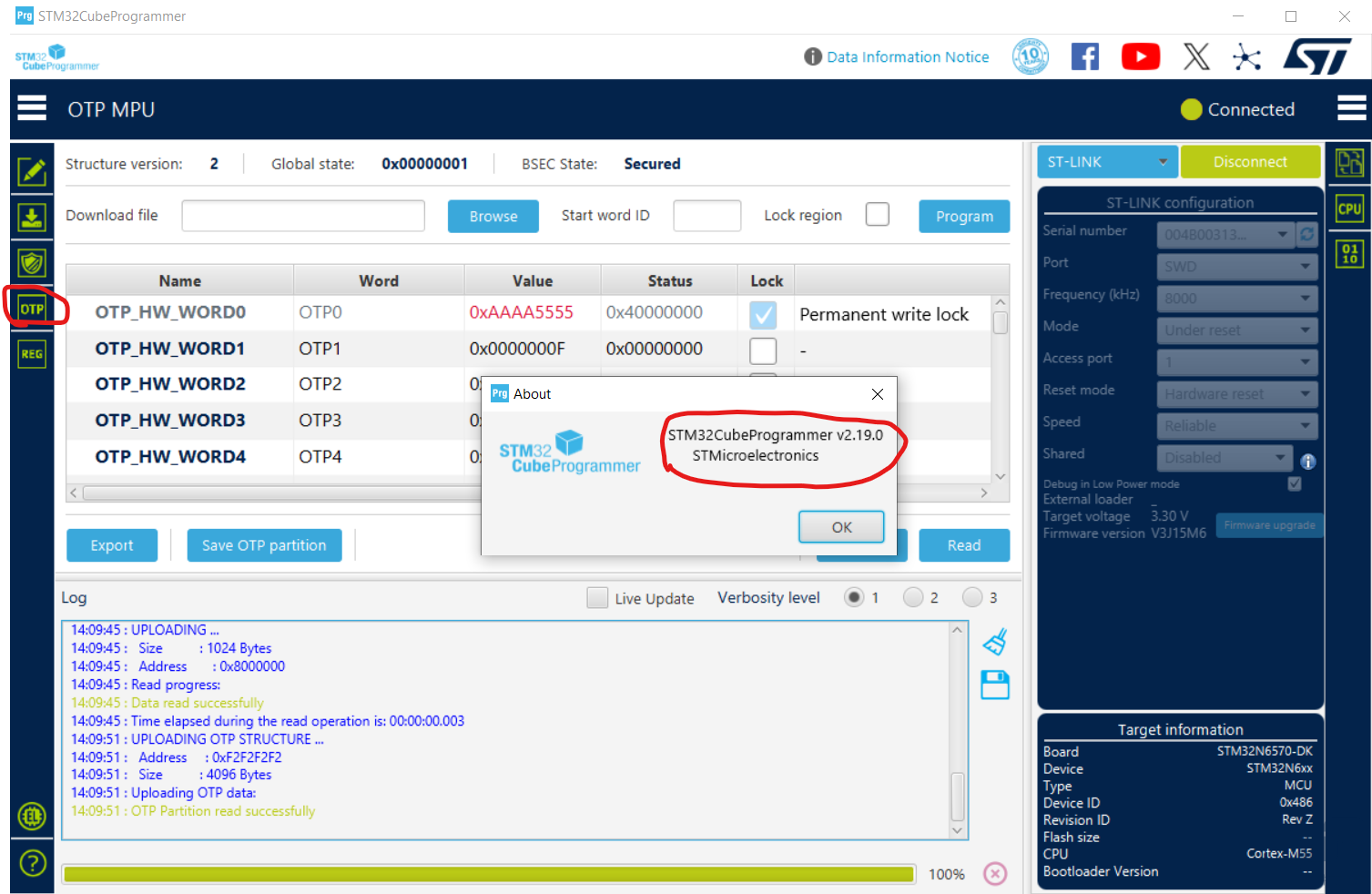Viewport: 1372px width, 894px height.
Task: Click the Firmware upgrade button
Action: pos(1269,525)
